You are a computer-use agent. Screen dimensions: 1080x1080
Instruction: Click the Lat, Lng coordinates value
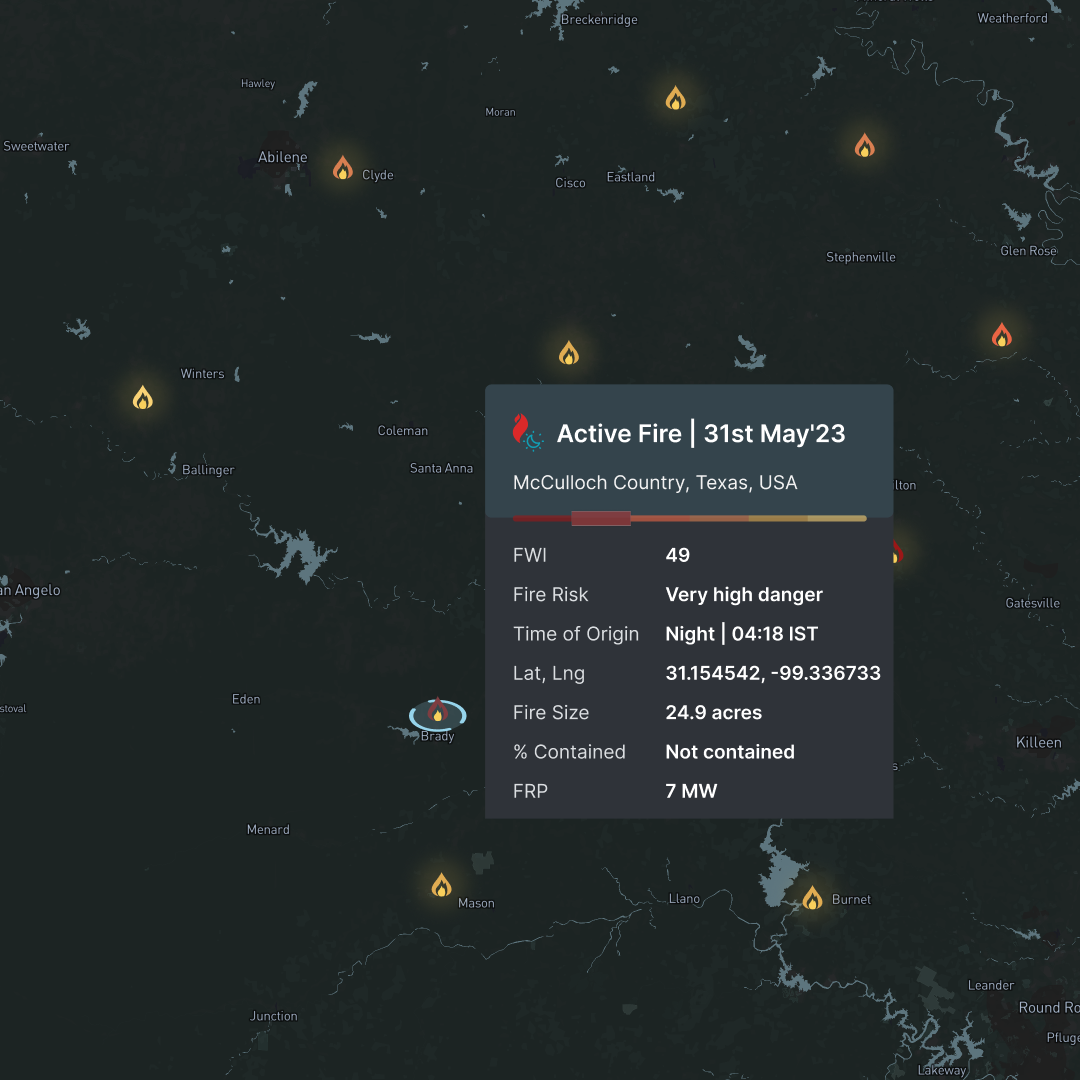click(x=772, y=673)
